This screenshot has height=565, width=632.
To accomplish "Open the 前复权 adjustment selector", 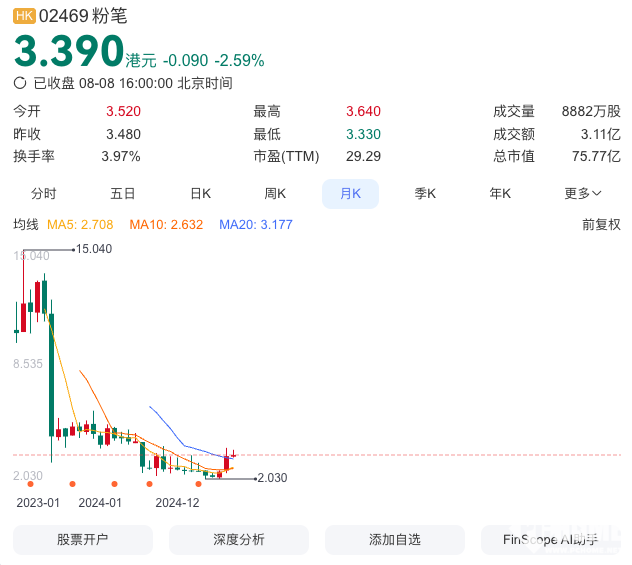I will pos(601,225).
